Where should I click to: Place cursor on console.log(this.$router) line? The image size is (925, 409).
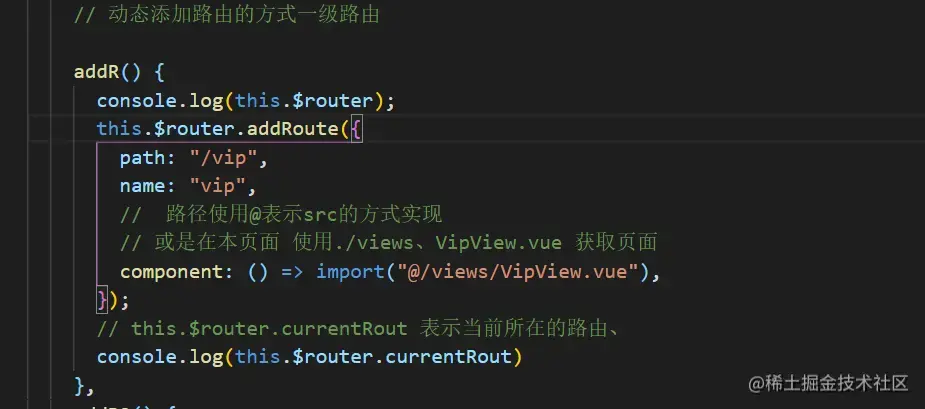click(245, 101)
